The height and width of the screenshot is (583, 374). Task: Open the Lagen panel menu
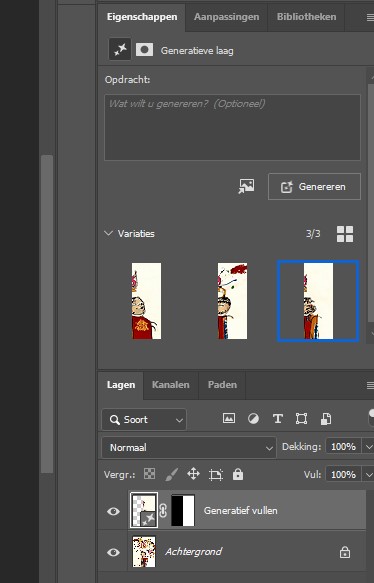[x=370, y=385]
